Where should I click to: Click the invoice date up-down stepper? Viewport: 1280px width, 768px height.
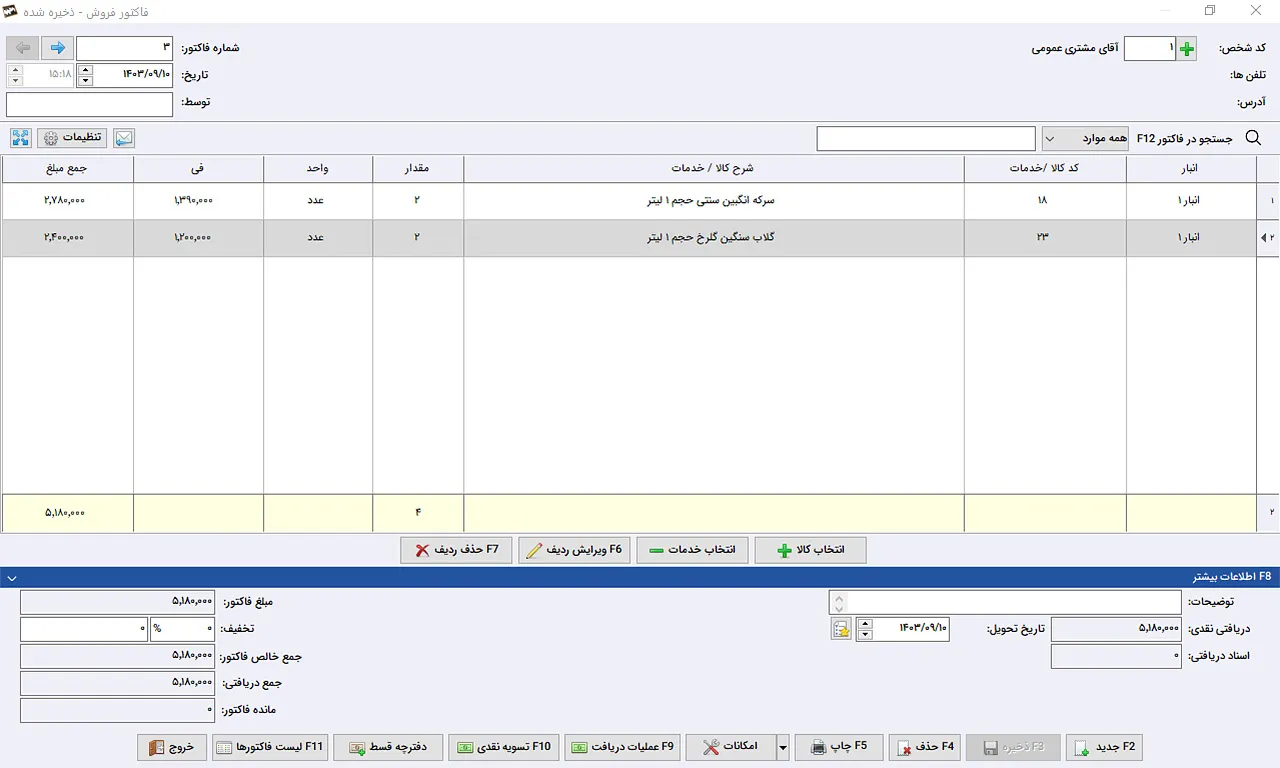[85, 75]
